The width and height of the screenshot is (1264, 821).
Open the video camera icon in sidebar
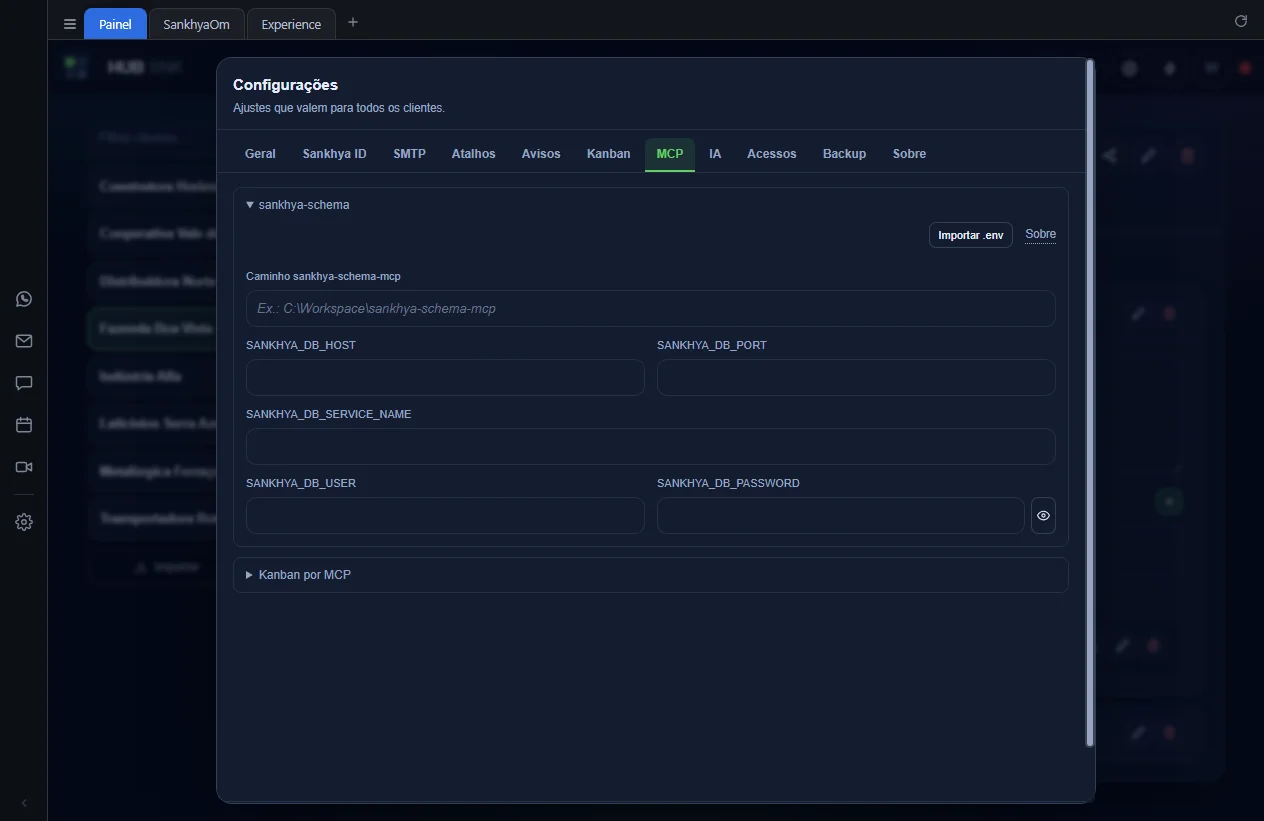(x=24, y=467)
